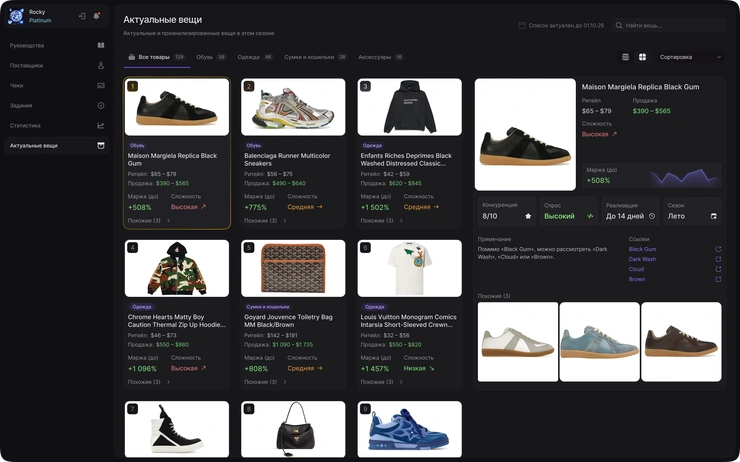Image resolution: width=740 pixels, height=462 pixels.
Task: Click the trend icon in Спрос box
Action: 590,216
